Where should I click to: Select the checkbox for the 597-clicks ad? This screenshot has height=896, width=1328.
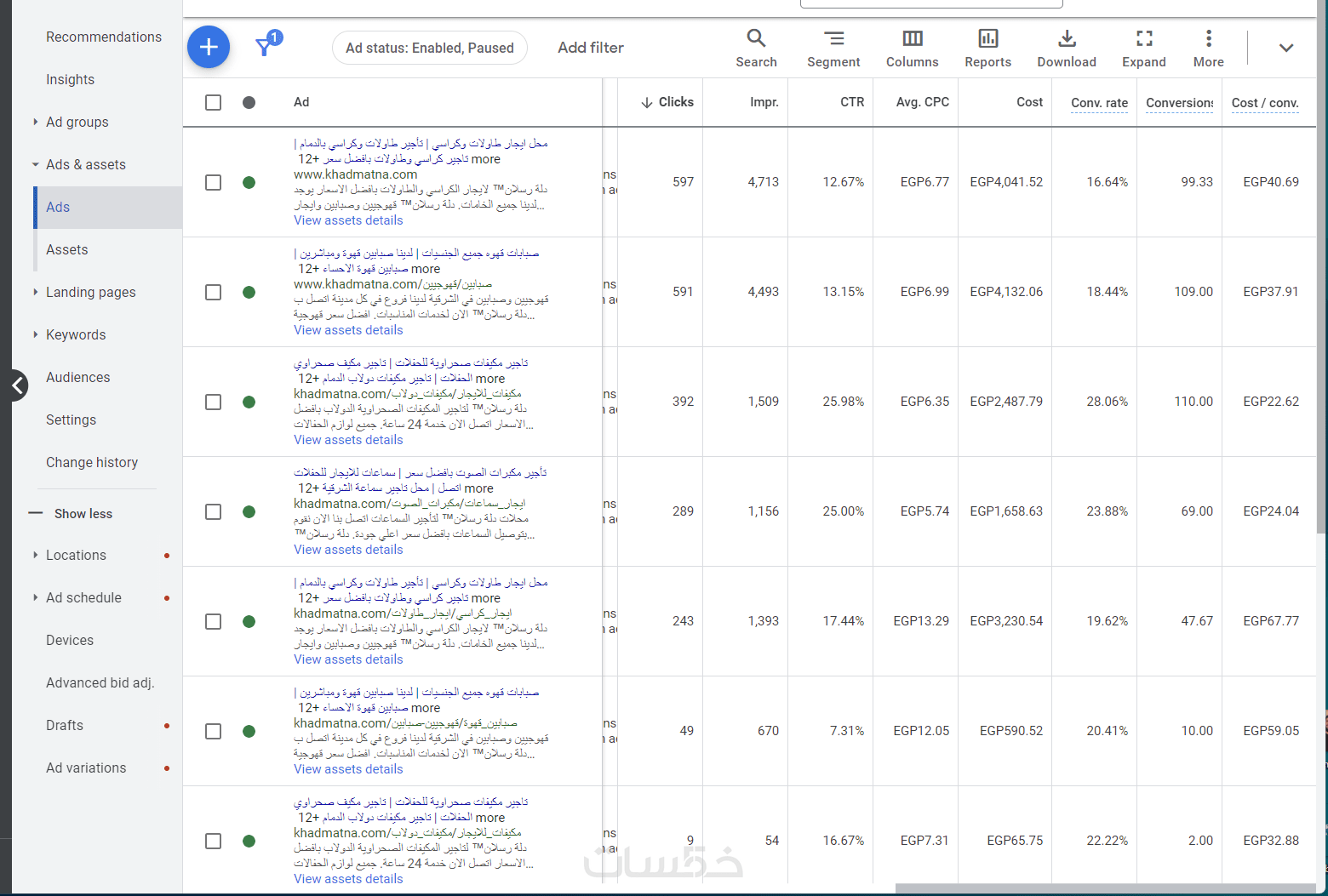214,182
